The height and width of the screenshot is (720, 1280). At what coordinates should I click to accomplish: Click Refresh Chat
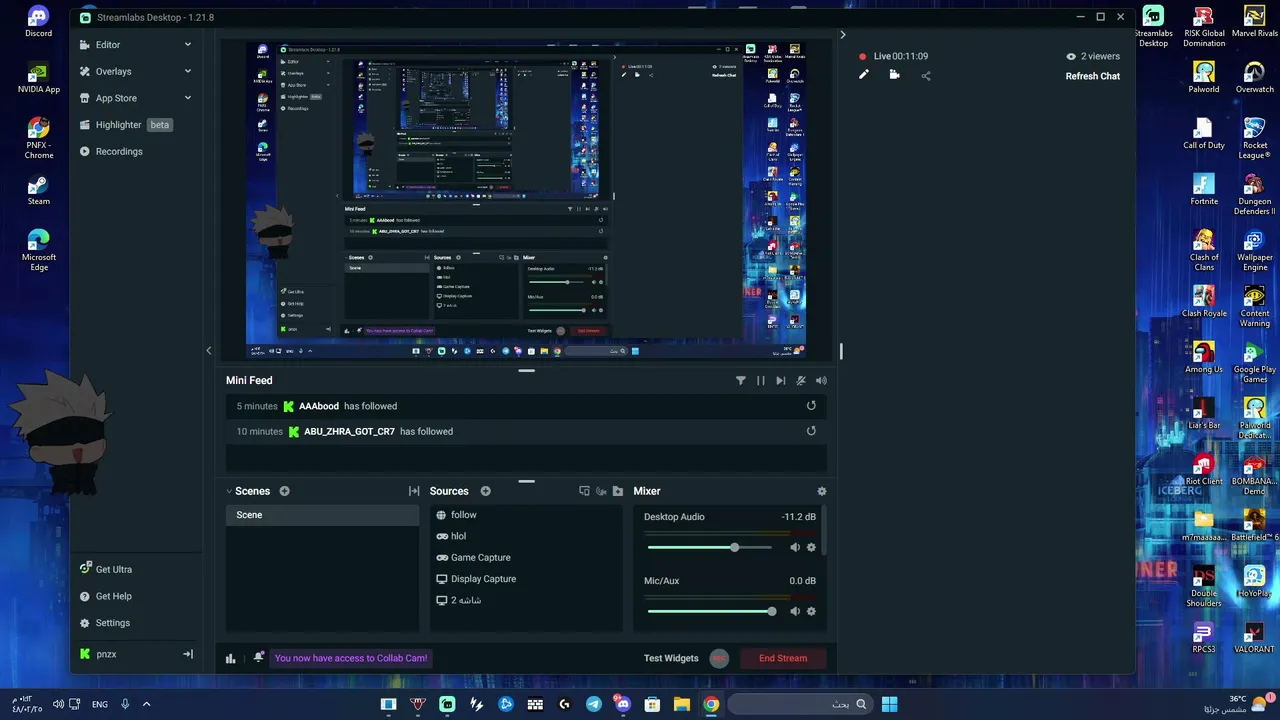(x=1092, y=76)
